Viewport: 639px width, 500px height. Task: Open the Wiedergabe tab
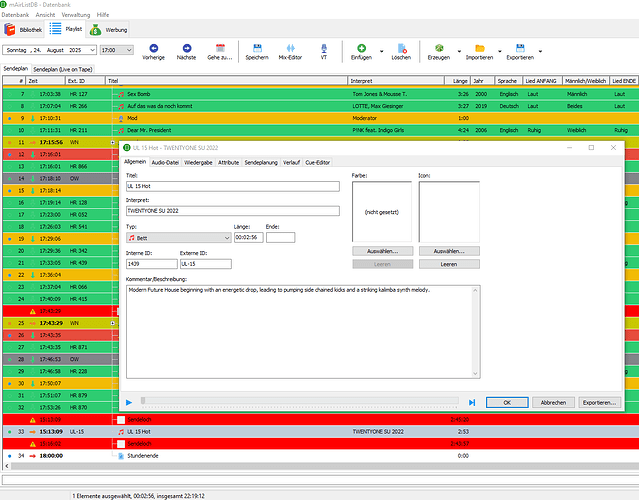198,162
